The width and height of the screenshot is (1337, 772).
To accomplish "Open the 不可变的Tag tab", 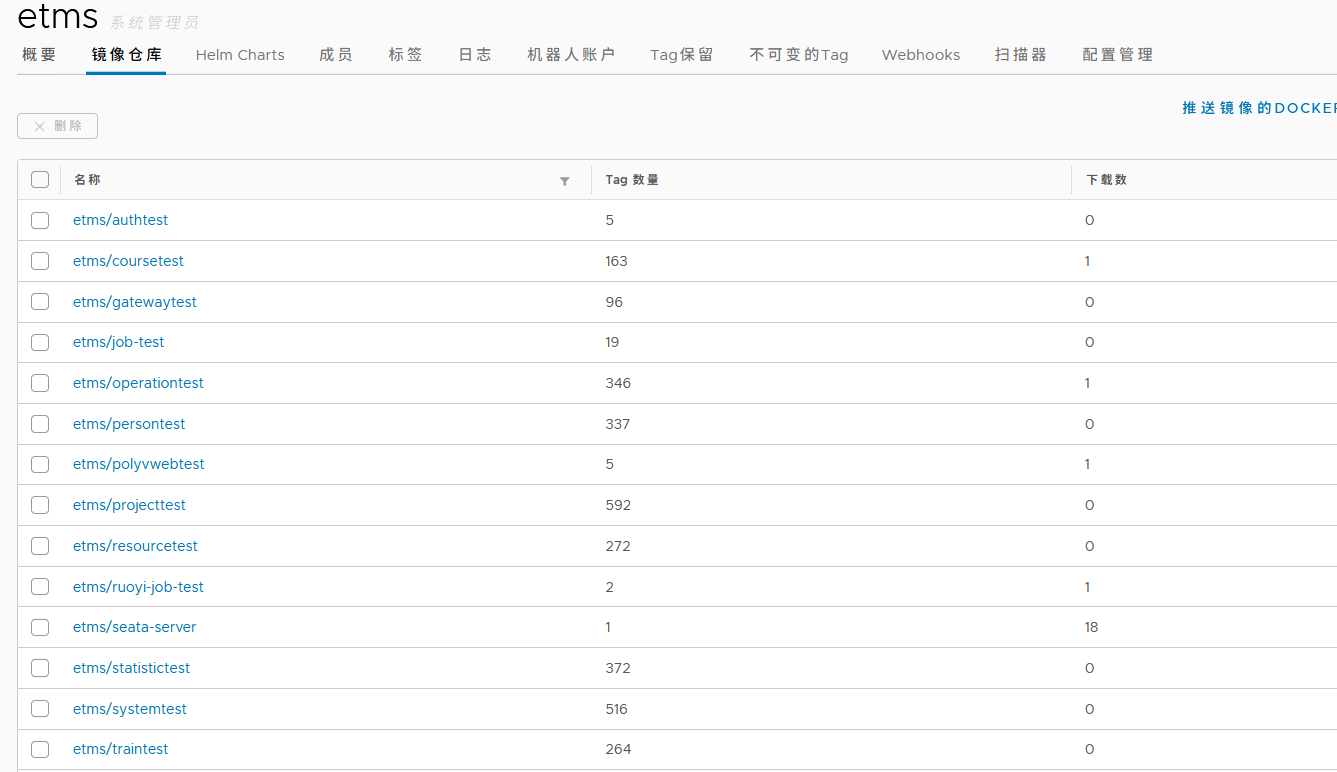I will [799, 55].
